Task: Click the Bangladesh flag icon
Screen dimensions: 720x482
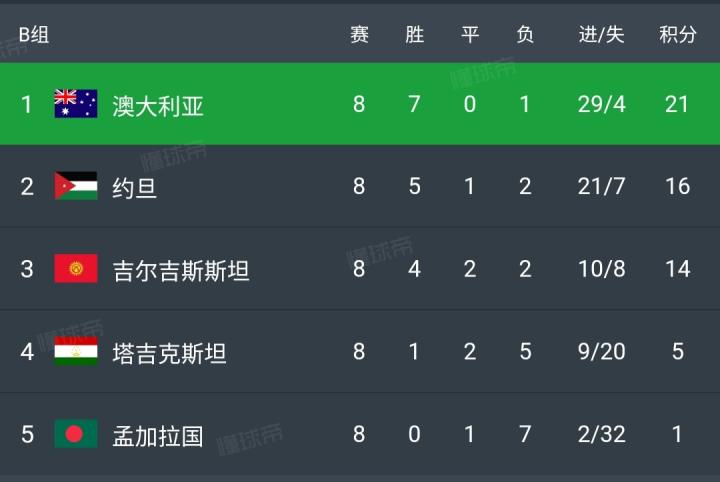Action: click(76, 434)
